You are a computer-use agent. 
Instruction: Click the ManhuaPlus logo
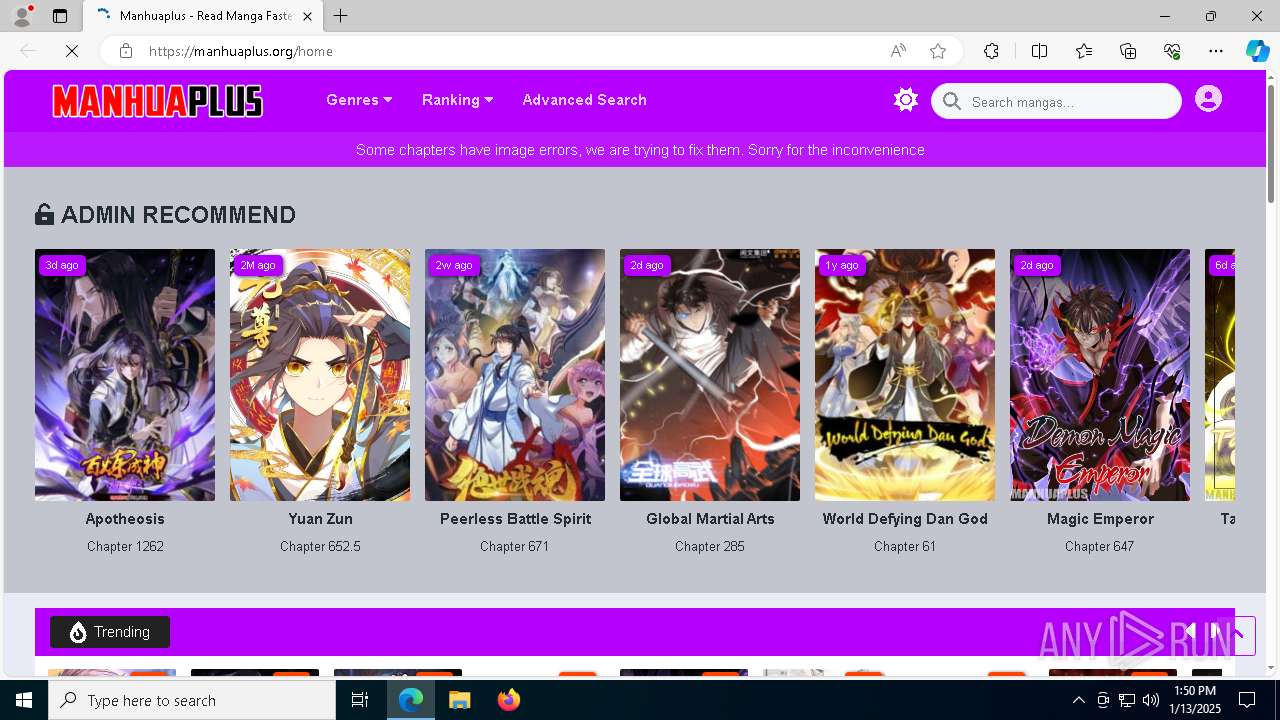157,101
